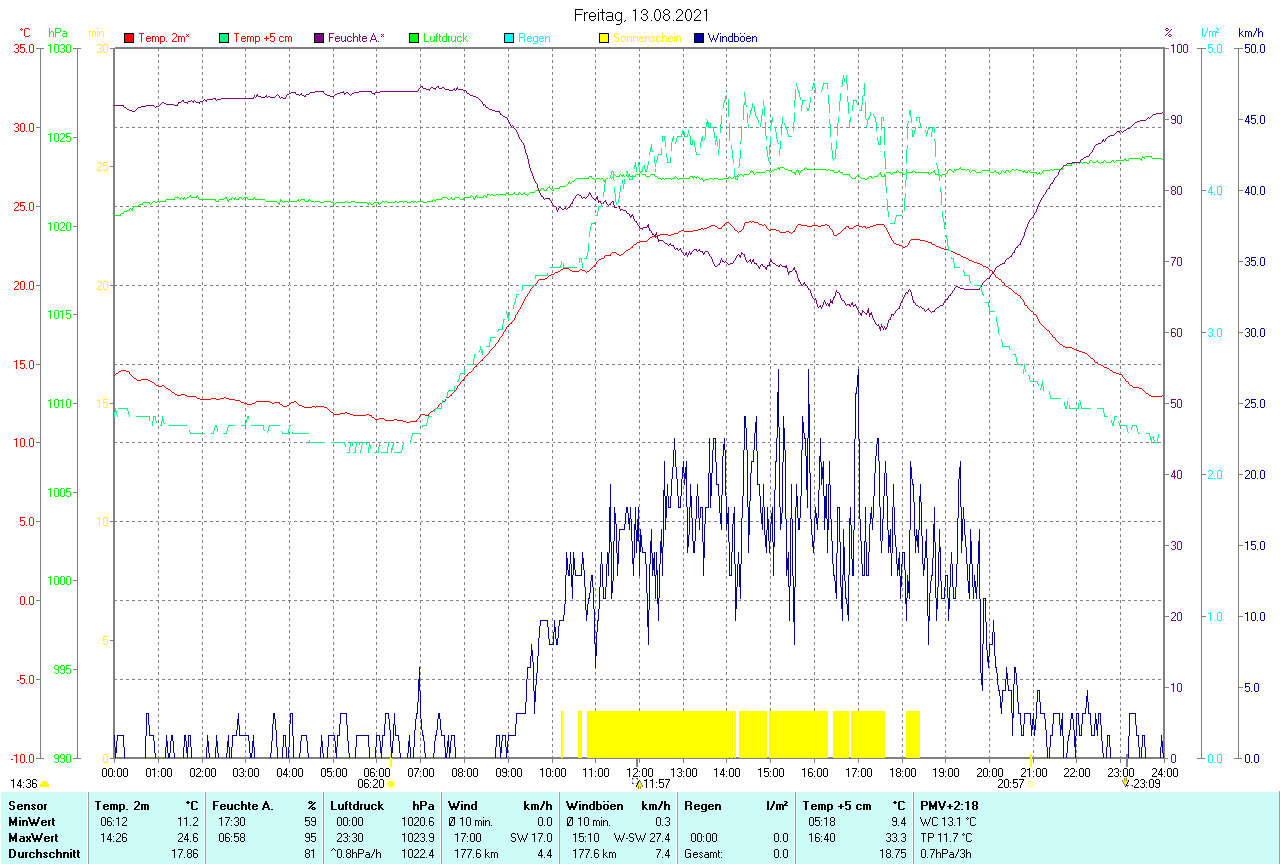The image size is (1280, 864).
Task: Click the 'Regen' legend label
Action: [x=534, y=38]
